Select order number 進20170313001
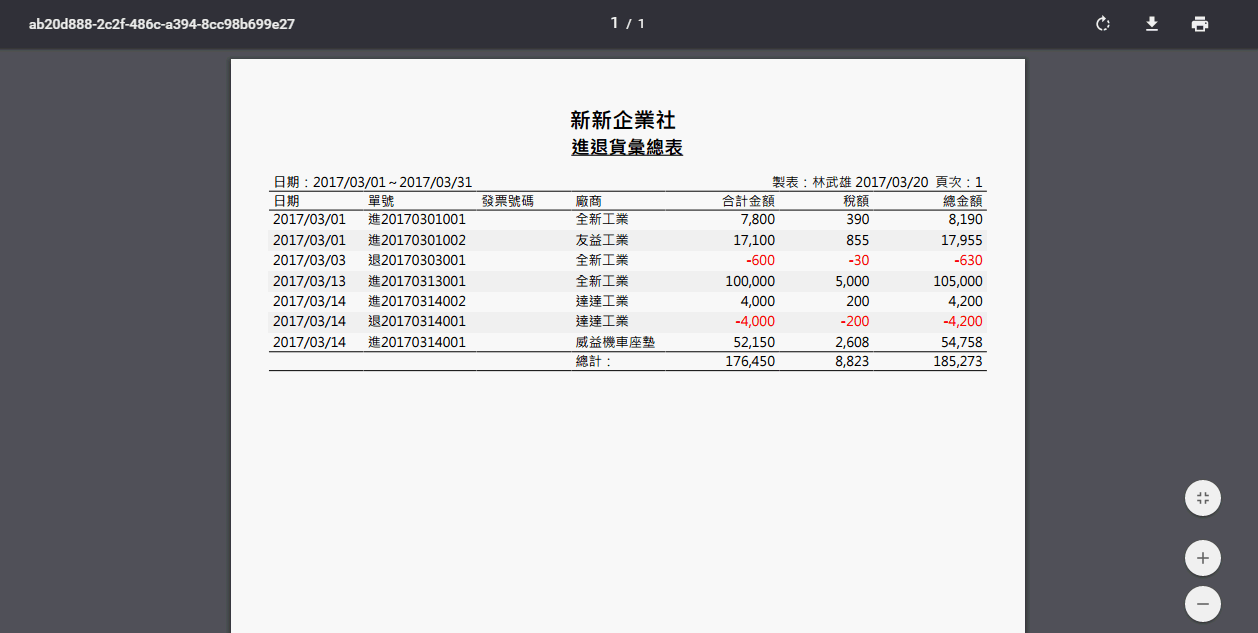The height and width of the screenshot is (633, 1258). [417, 281]
